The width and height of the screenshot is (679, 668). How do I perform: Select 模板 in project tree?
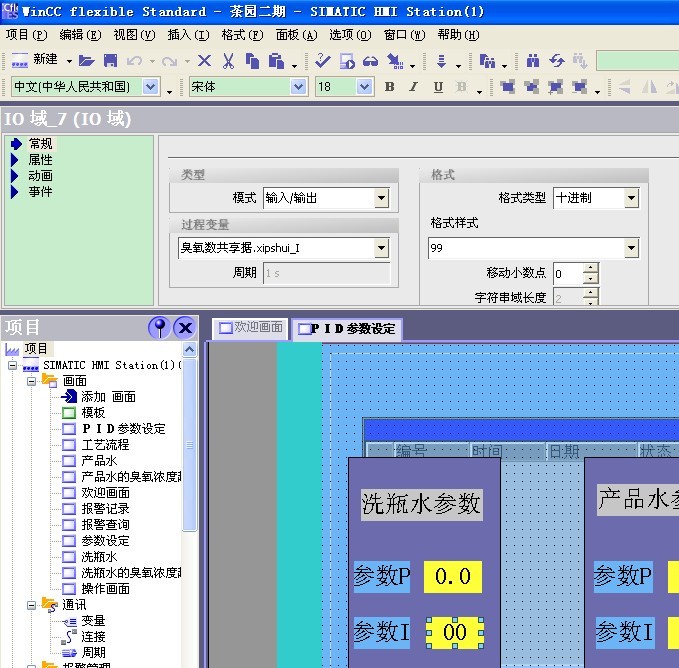[x=93, y=413]
